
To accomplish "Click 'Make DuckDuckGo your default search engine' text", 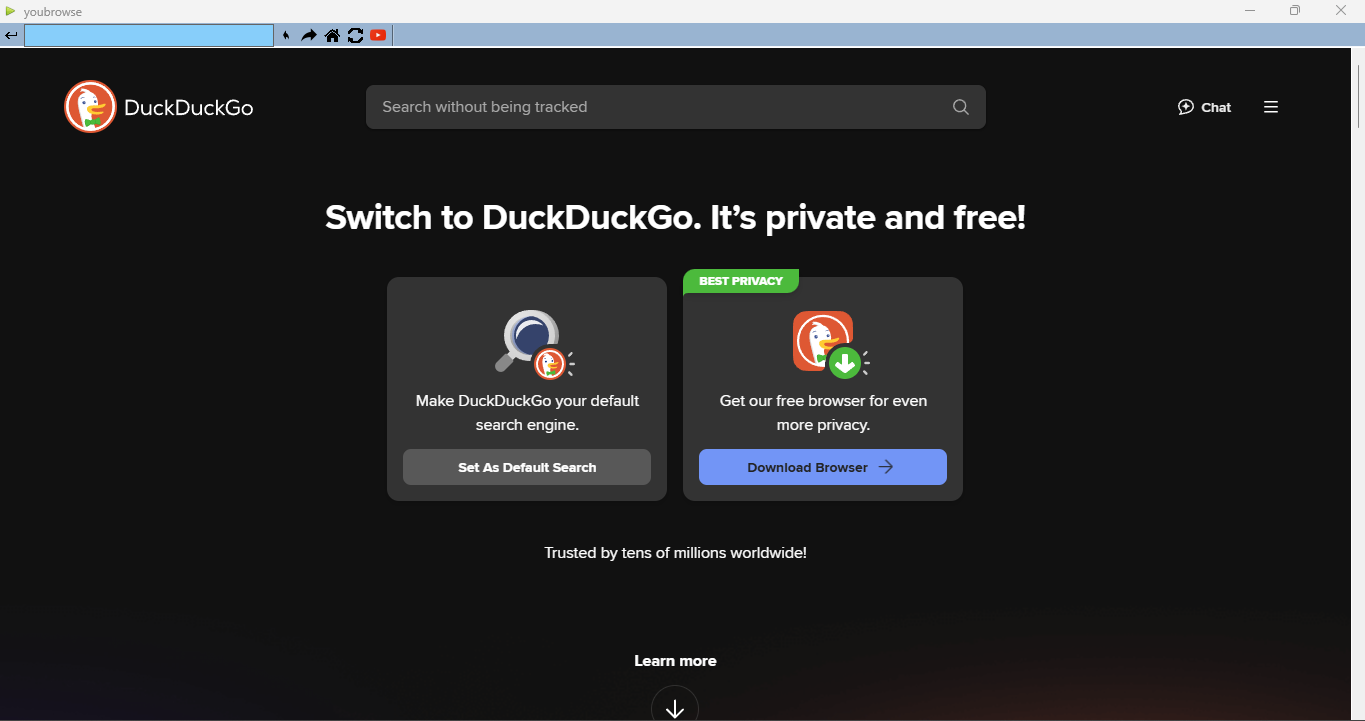I will pyautogui.click(x=527, y=413).
